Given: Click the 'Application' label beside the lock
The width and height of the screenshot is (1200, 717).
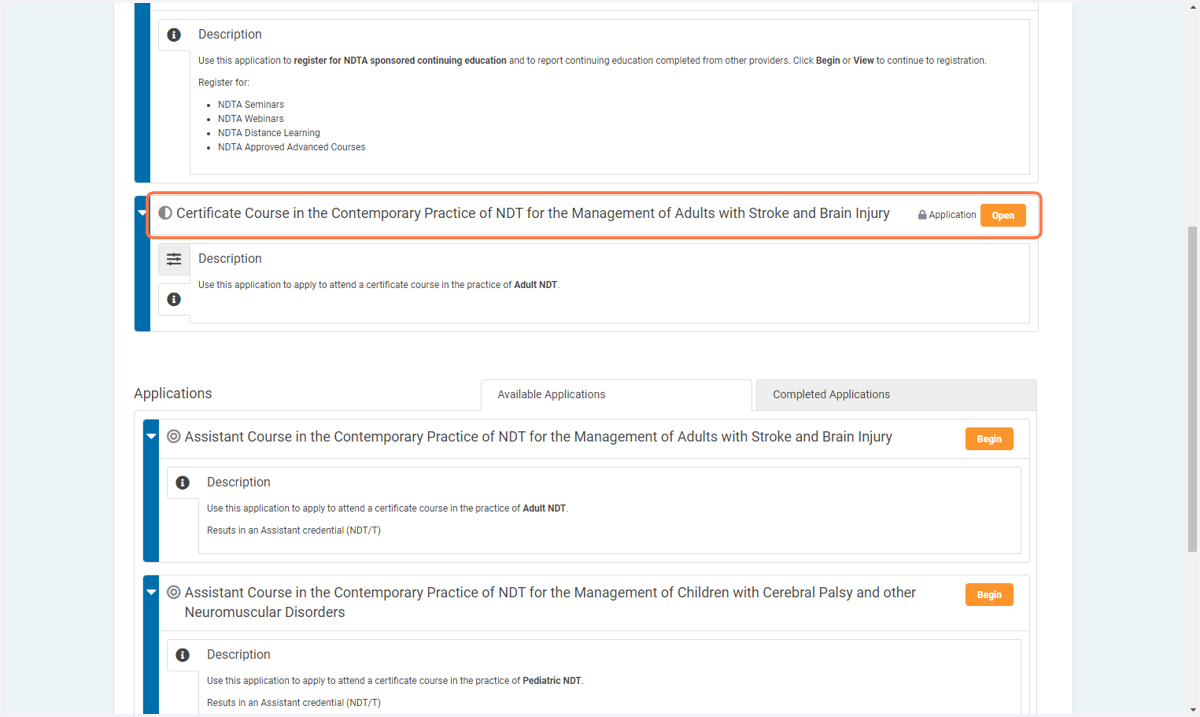Looking at the screenshot, I should [x=952, y=215].
